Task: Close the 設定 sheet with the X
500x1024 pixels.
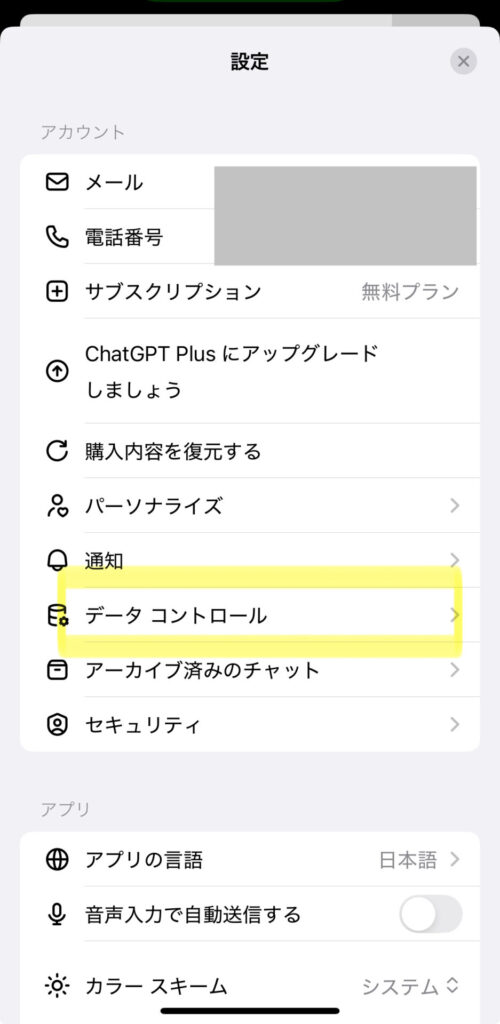Action: click(463, 61)
